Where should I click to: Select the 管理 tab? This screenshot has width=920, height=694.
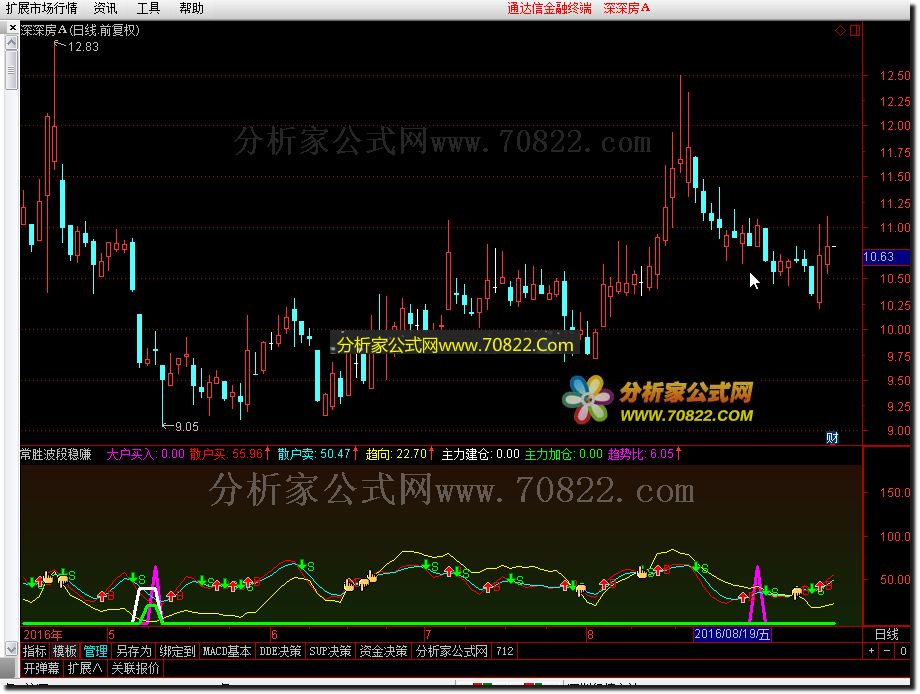pos(95,651)
